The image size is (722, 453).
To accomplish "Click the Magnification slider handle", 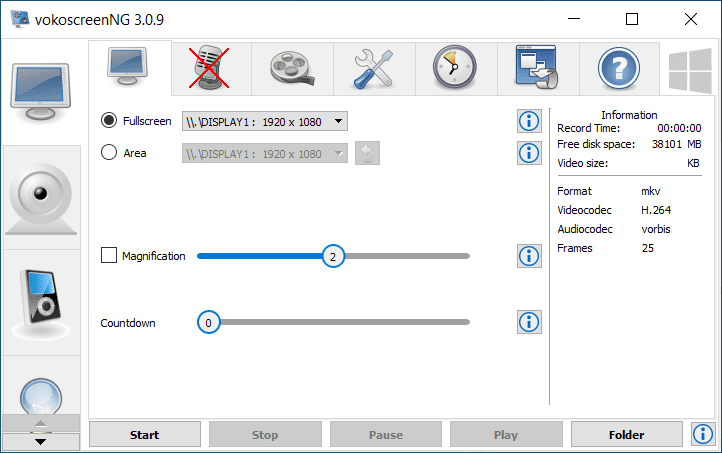I will point(333,256).
